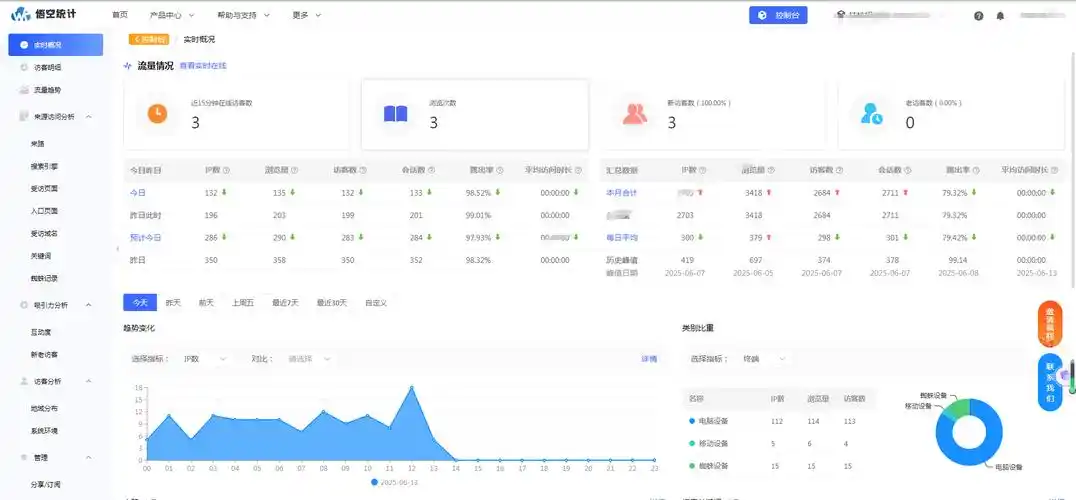Click the red users icon on 新访客数 card
Screen dimensions: 1076x500
[635, 113]
